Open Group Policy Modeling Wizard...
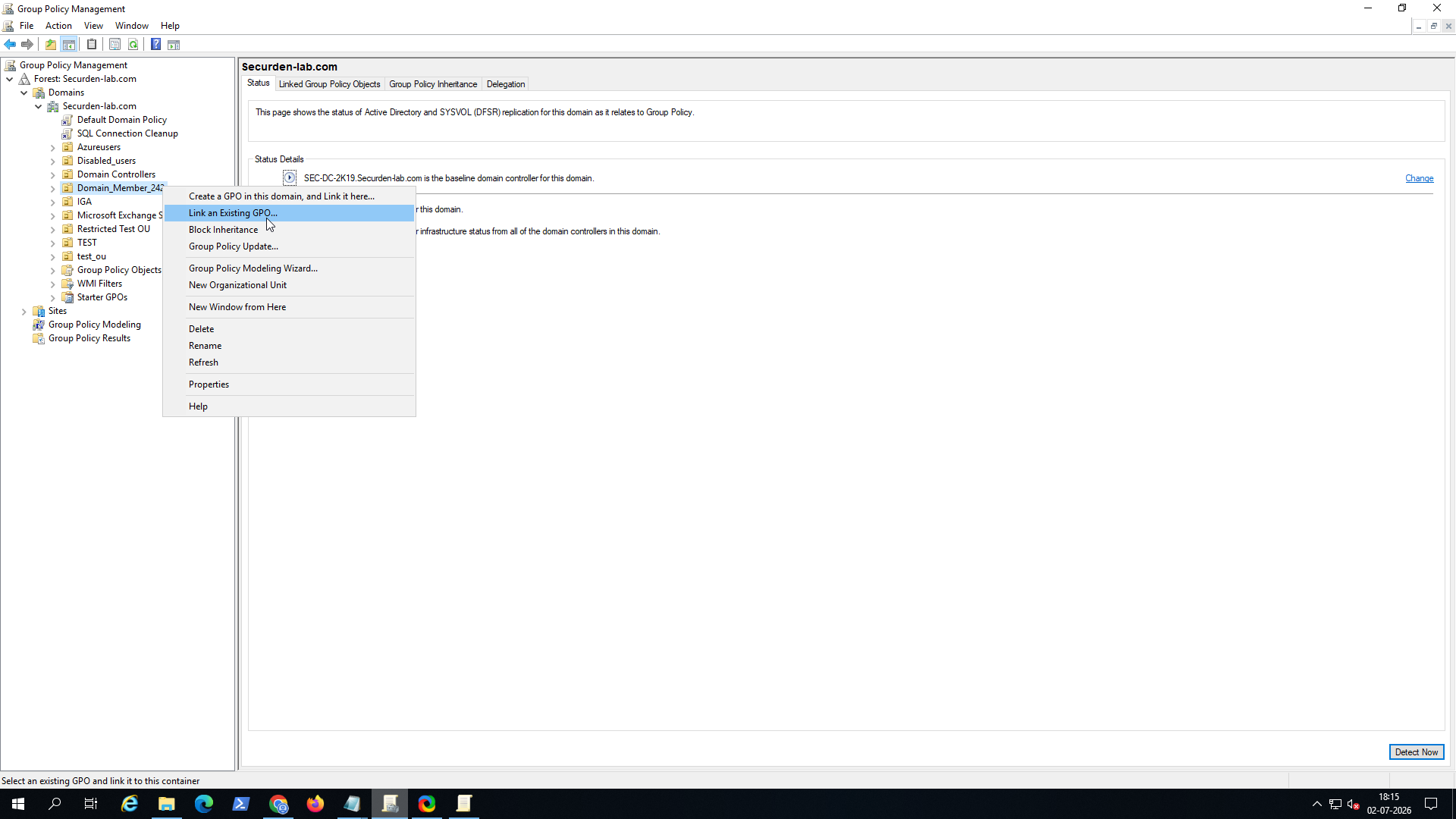 tap(289, 268)
